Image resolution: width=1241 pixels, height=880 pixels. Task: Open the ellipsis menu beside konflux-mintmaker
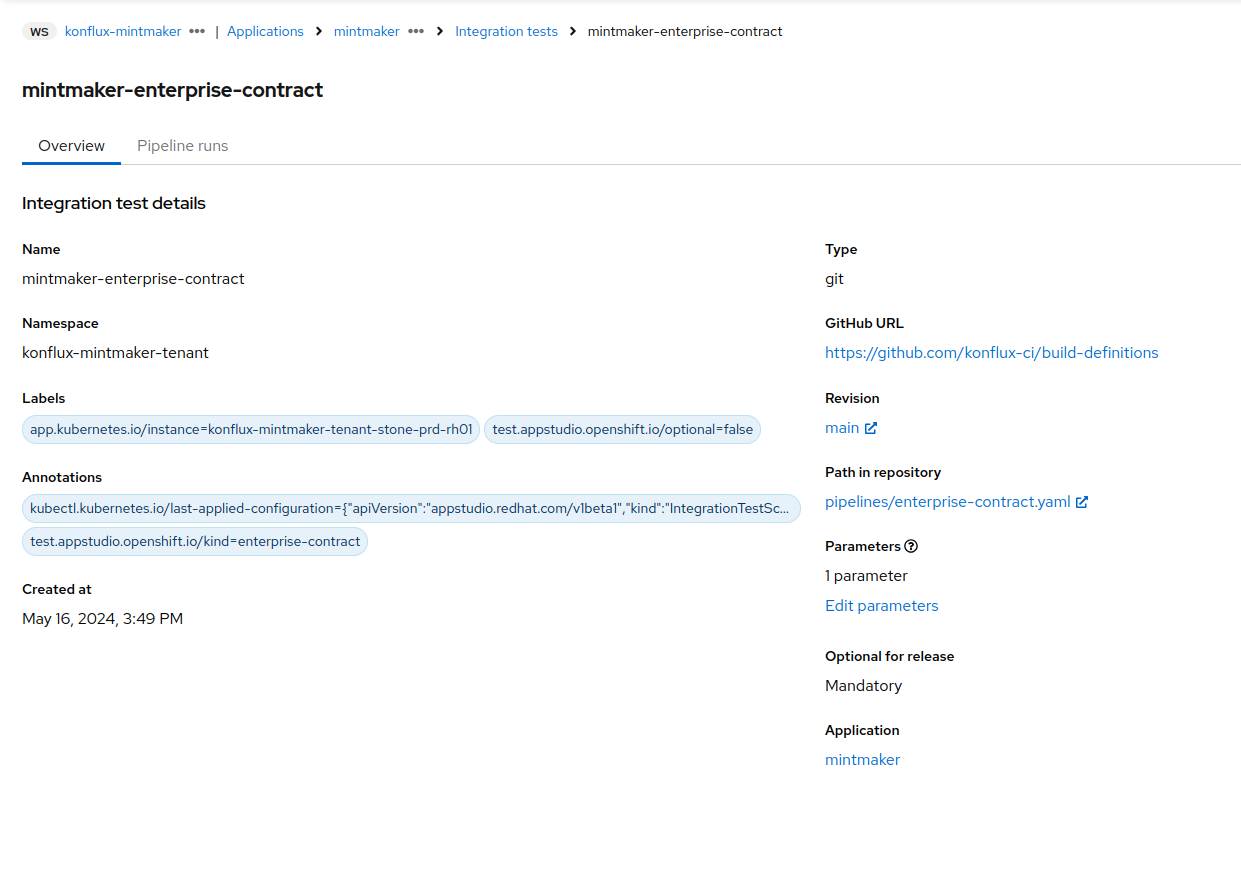pos(197,32)
